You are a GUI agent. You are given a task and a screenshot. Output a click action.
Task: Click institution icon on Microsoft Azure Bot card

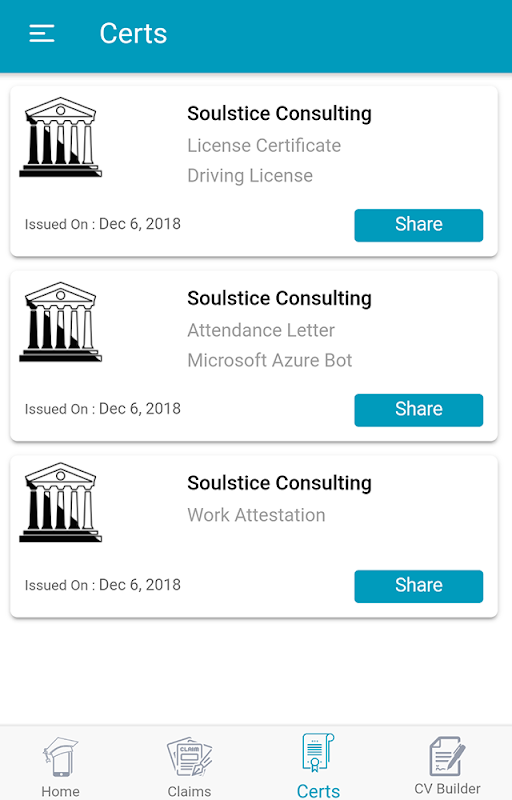tap(61, 322)
